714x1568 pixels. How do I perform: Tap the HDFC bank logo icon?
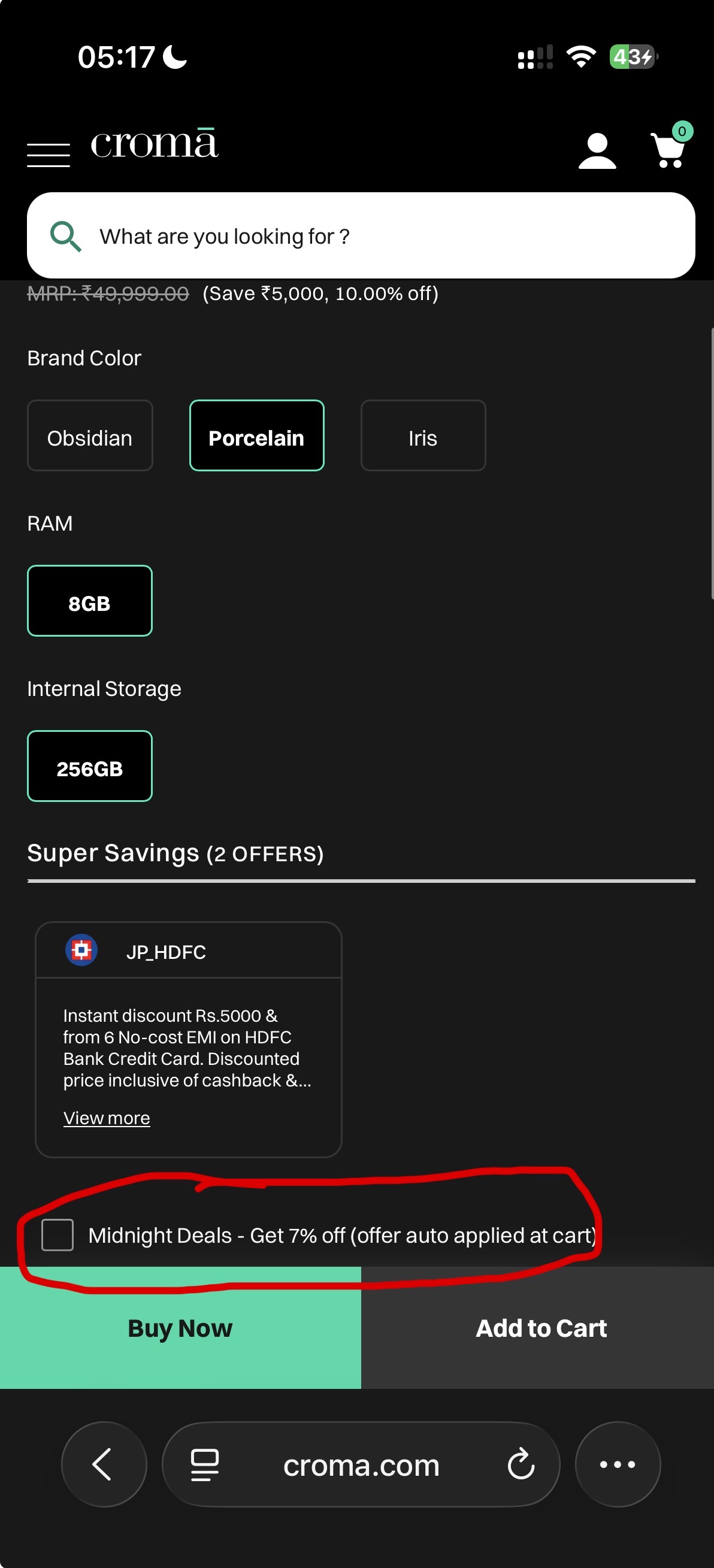pyautogui.click(x=81, y=950)
